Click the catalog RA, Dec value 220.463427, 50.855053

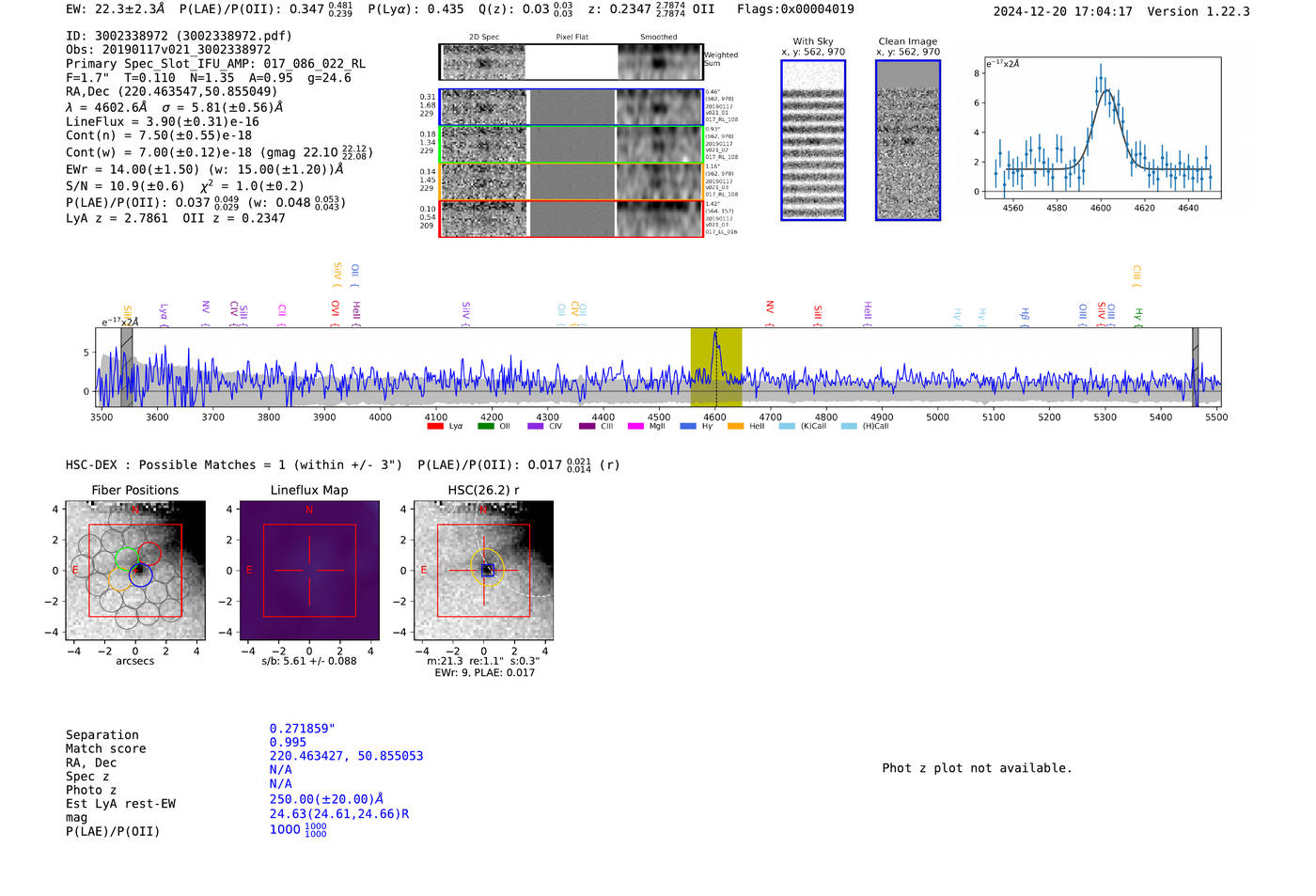346,756
